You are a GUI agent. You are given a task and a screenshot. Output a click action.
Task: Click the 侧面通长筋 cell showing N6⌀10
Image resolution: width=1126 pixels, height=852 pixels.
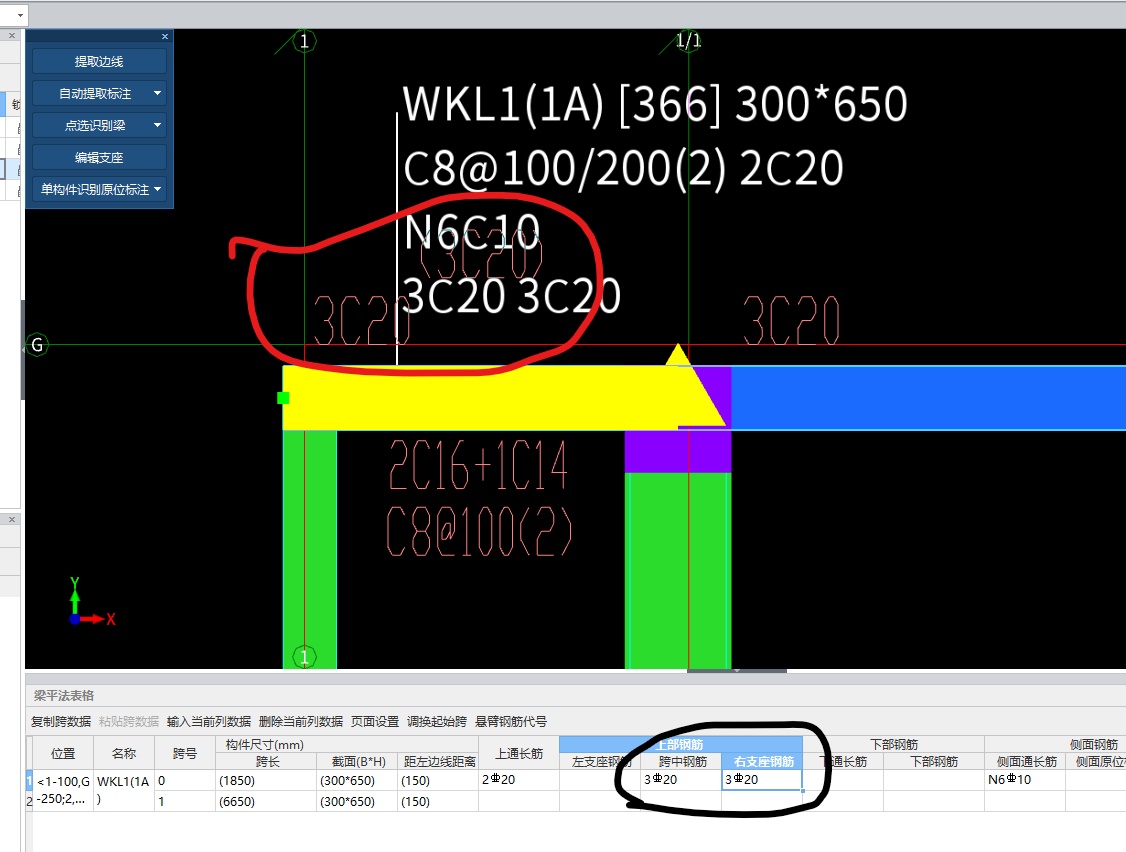(1025, 780)
